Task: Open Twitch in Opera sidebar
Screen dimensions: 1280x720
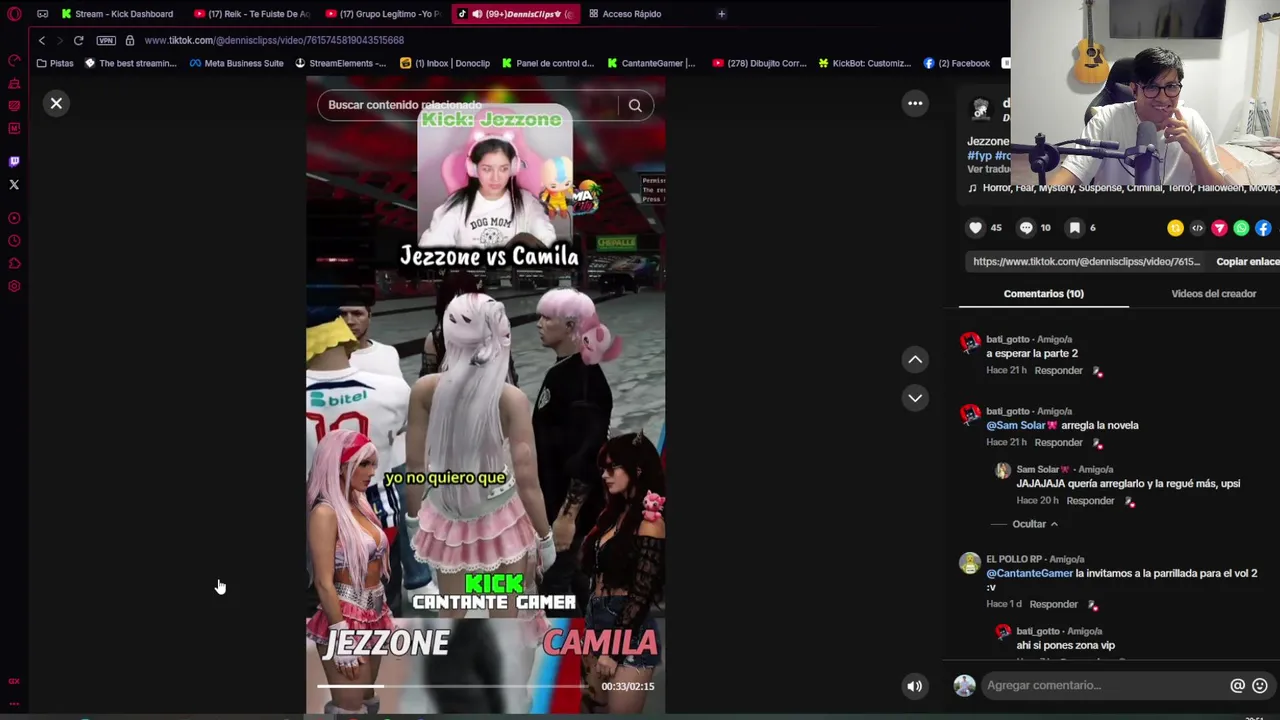Action: 14,161
